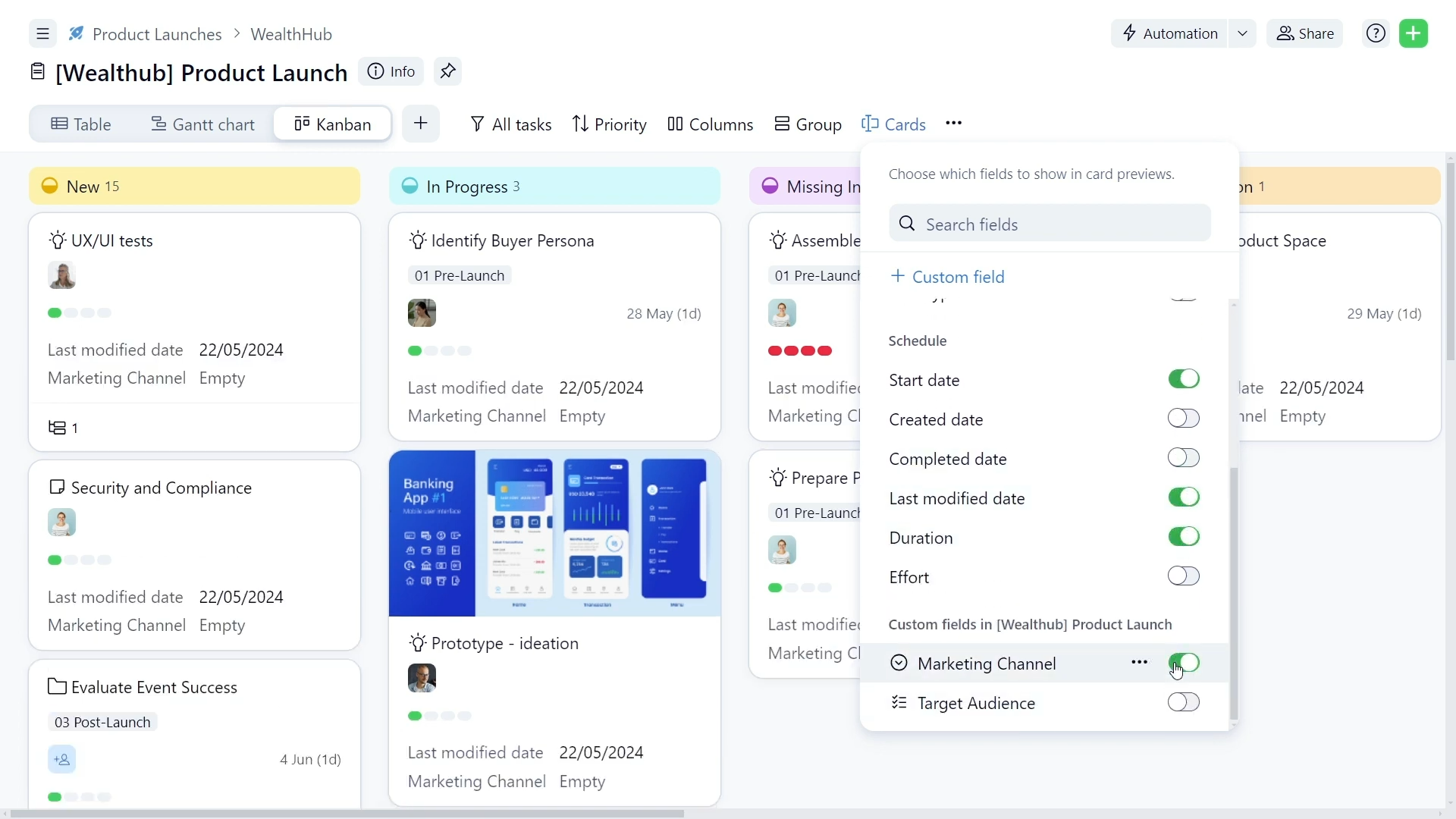Click the progress dots on Security and Compliance
Screen dimensions: 1456x819
(x=79, y=560)
